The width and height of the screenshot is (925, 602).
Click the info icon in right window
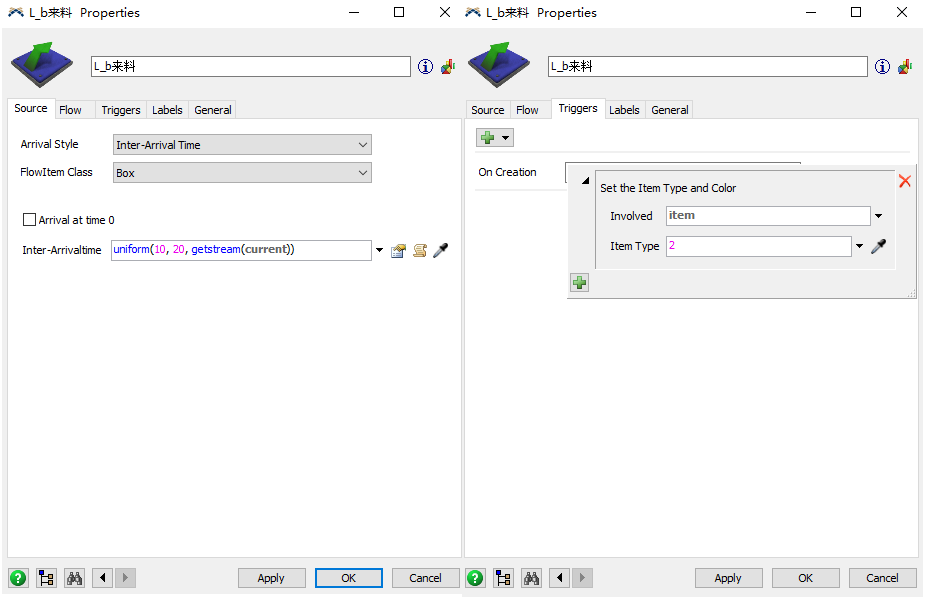[x=883, y=67]
